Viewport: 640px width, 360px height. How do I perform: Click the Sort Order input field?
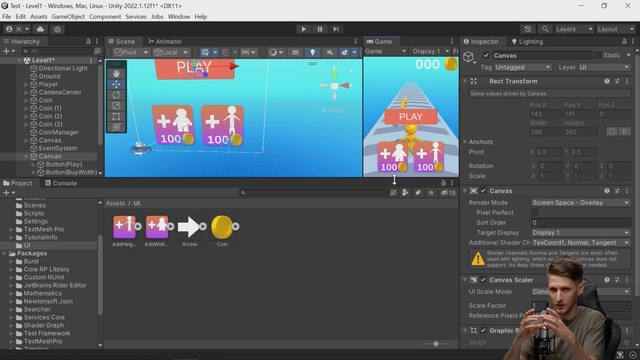point(580,222)
